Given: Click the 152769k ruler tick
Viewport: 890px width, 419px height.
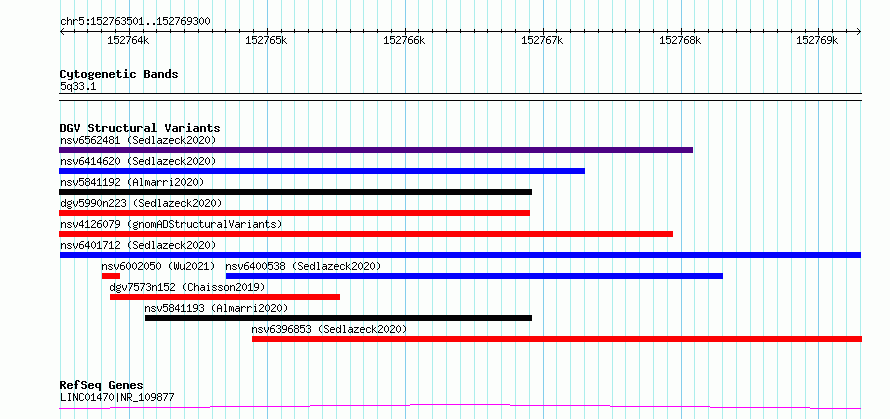Looking at the screenshot, I should point(818,40).
